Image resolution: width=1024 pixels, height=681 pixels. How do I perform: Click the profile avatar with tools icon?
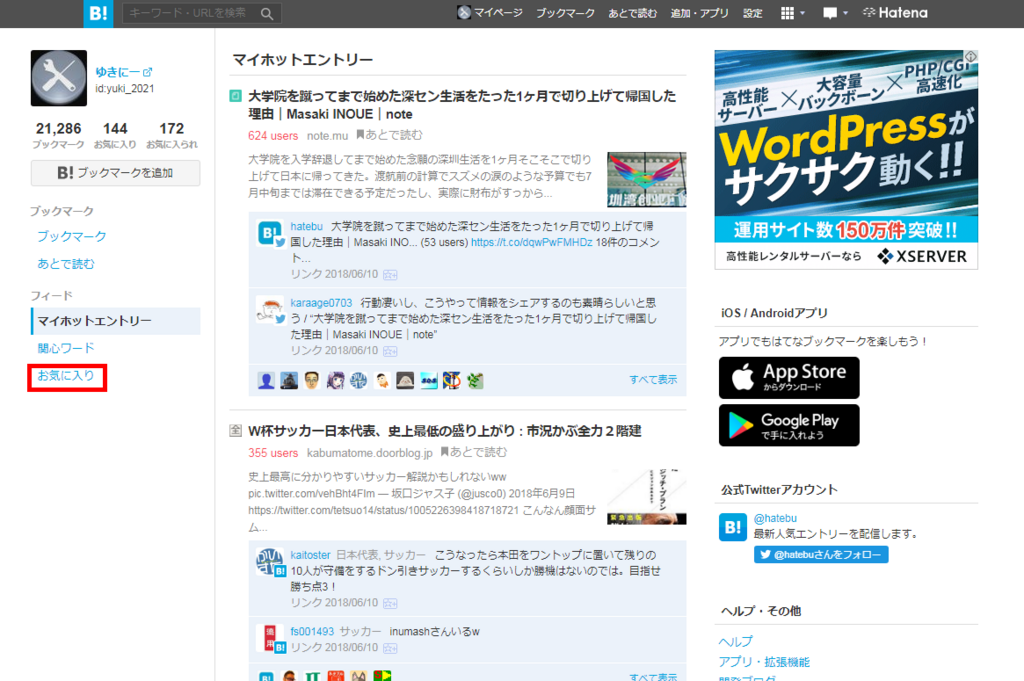59,78
